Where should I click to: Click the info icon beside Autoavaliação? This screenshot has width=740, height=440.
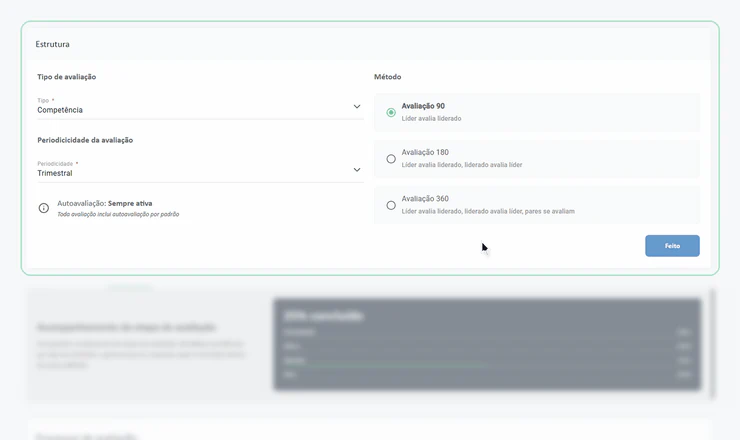point(43,208)
